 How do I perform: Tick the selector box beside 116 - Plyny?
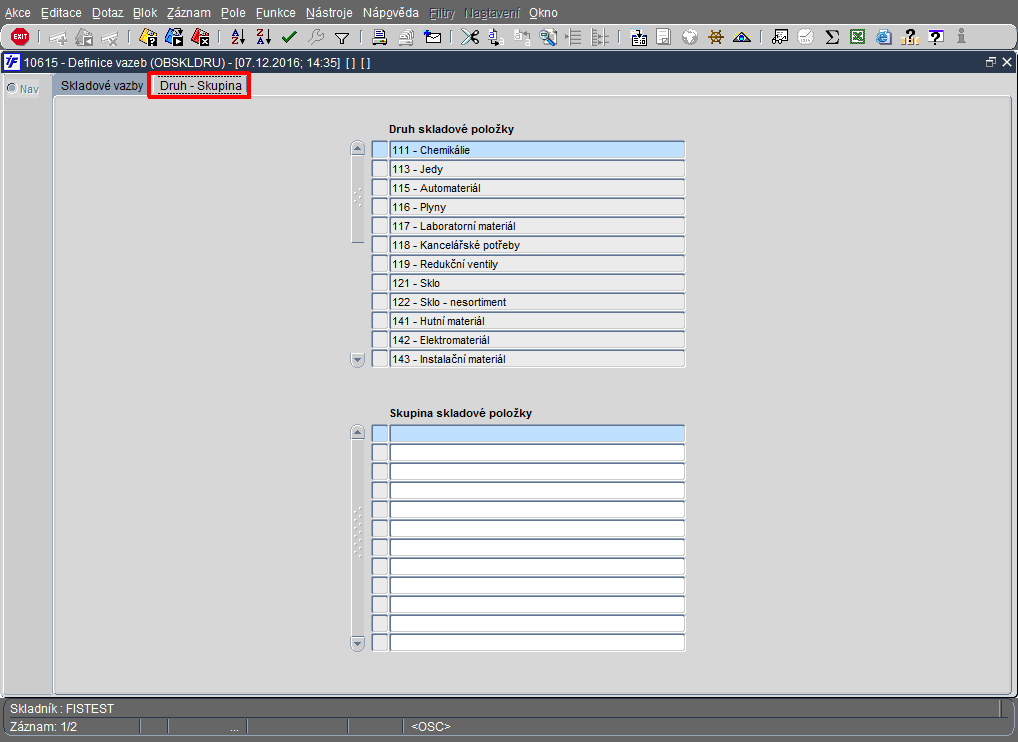pos(380,206)
